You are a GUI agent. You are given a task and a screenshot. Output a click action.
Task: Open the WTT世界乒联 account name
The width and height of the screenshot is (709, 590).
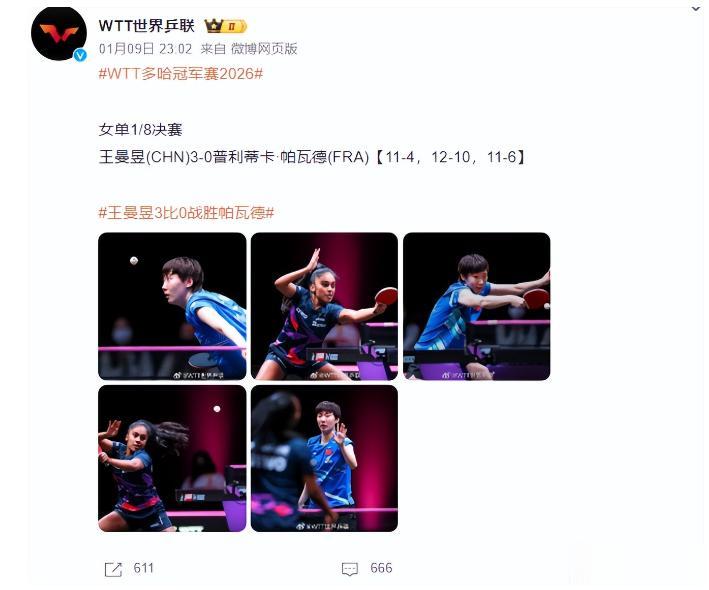click(x=147, y=26)
